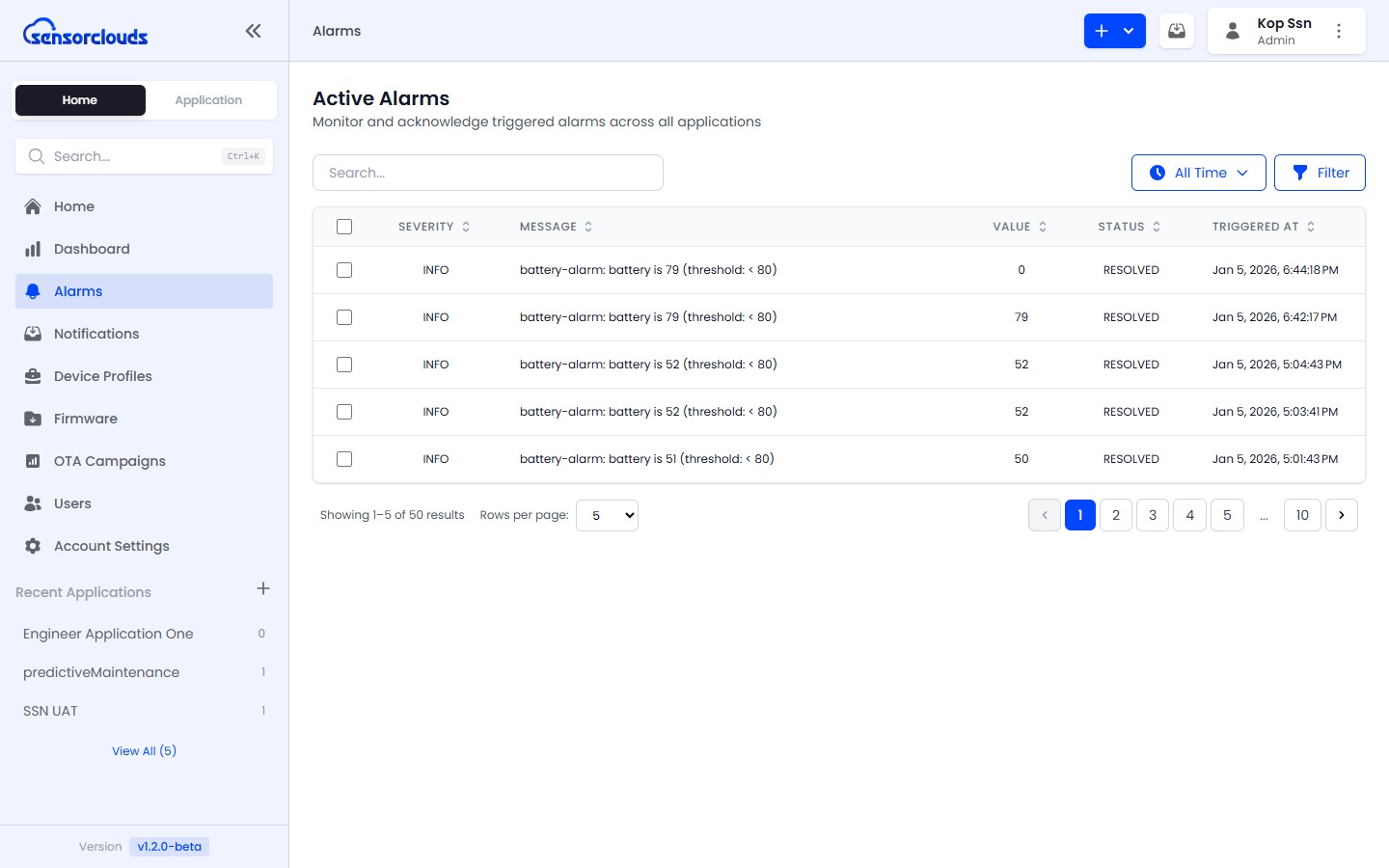Click the Device Profiles briefcase icon
Image resolution: width=1389 pixels, height=868 pixels.
[33, 376]
